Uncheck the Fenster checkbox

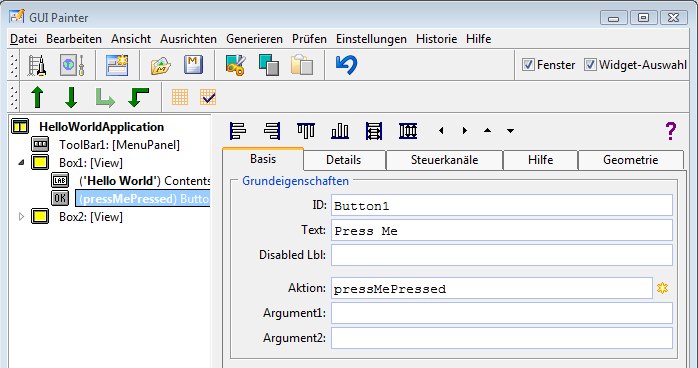coord(528,65)
